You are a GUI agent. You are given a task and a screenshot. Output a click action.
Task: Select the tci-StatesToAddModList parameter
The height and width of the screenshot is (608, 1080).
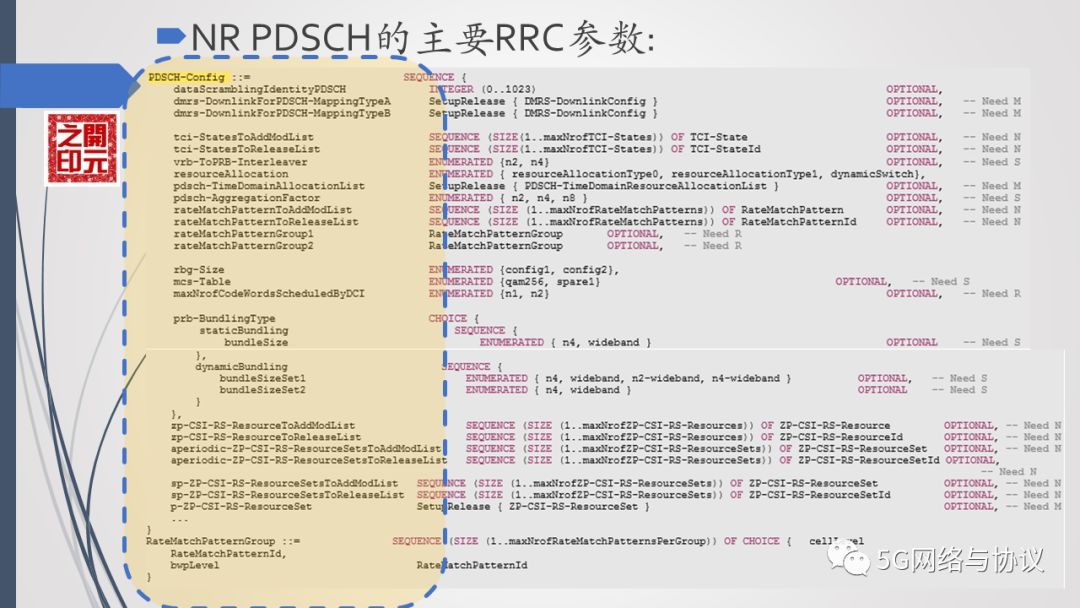tap(243, 137)
